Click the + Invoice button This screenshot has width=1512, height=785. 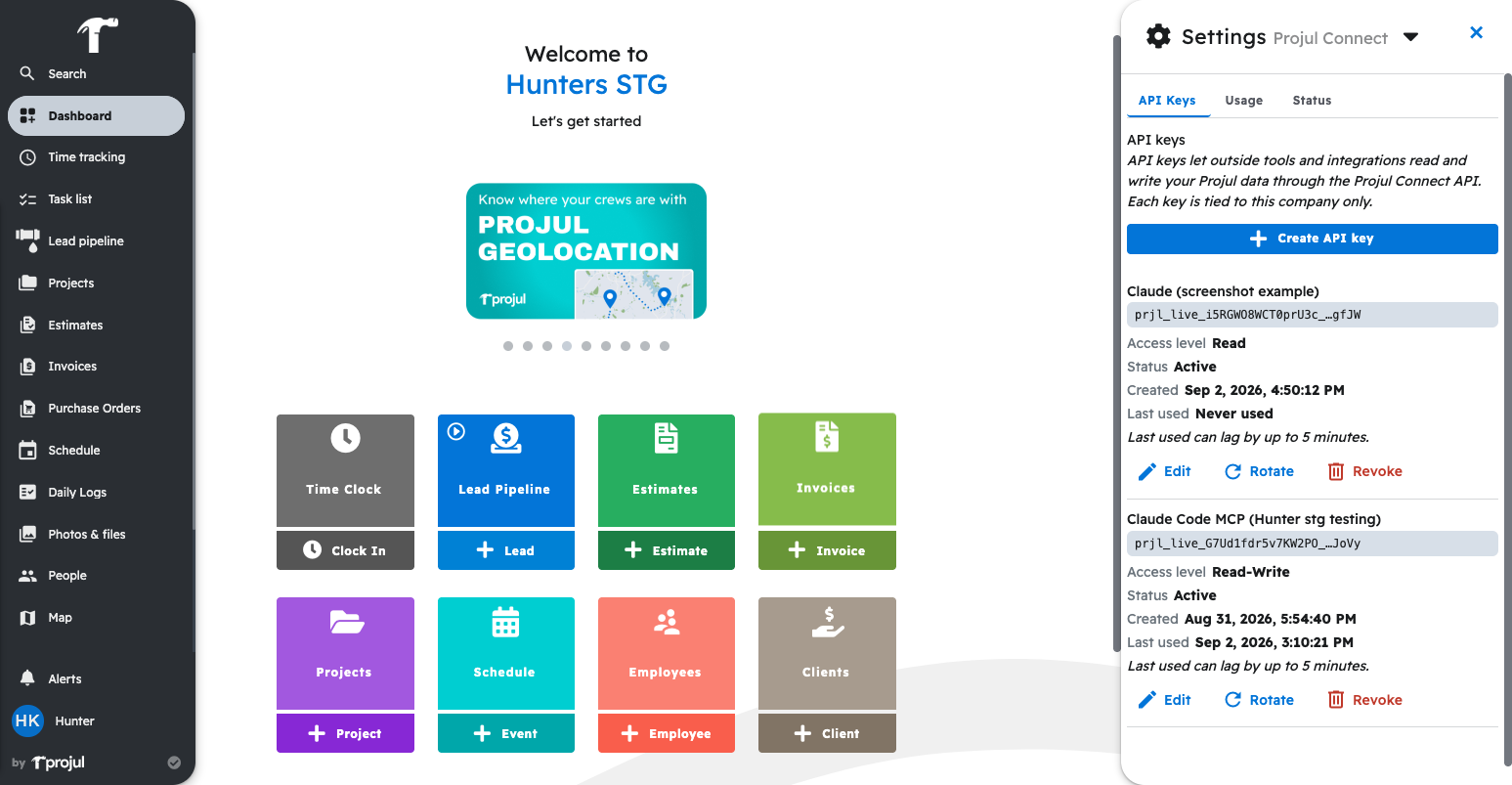[827, 550]
